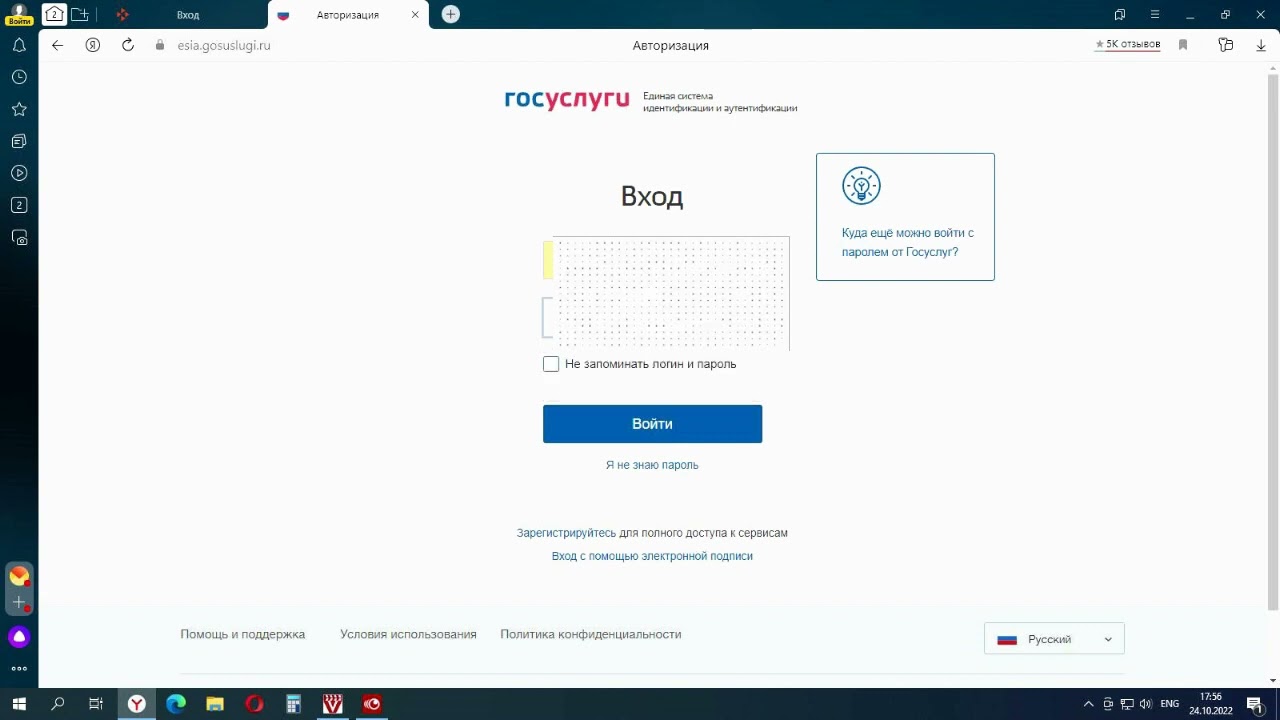Open Windows taskbar search

point(57,704)
